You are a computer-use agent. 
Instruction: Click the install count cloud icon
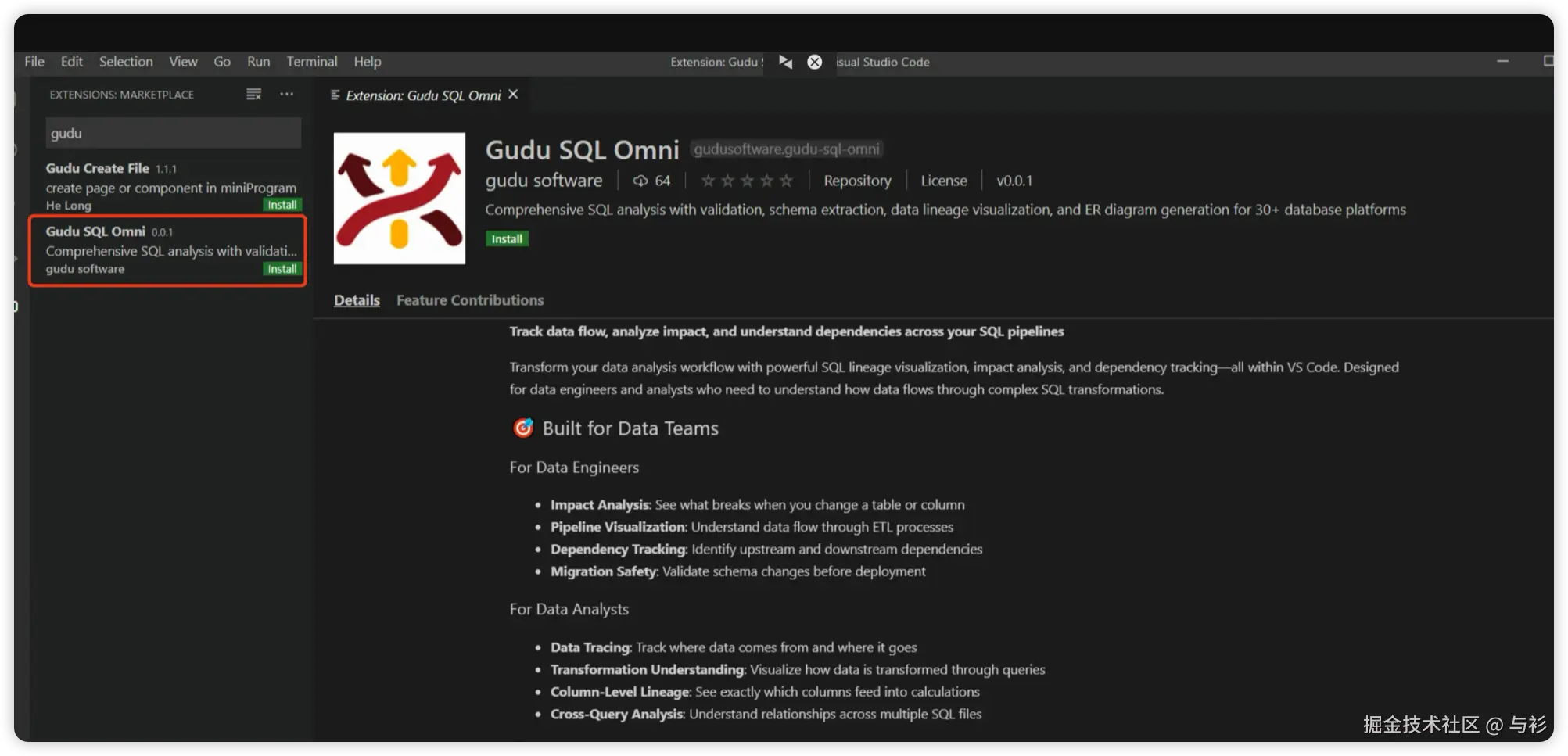tap(640, 181)
